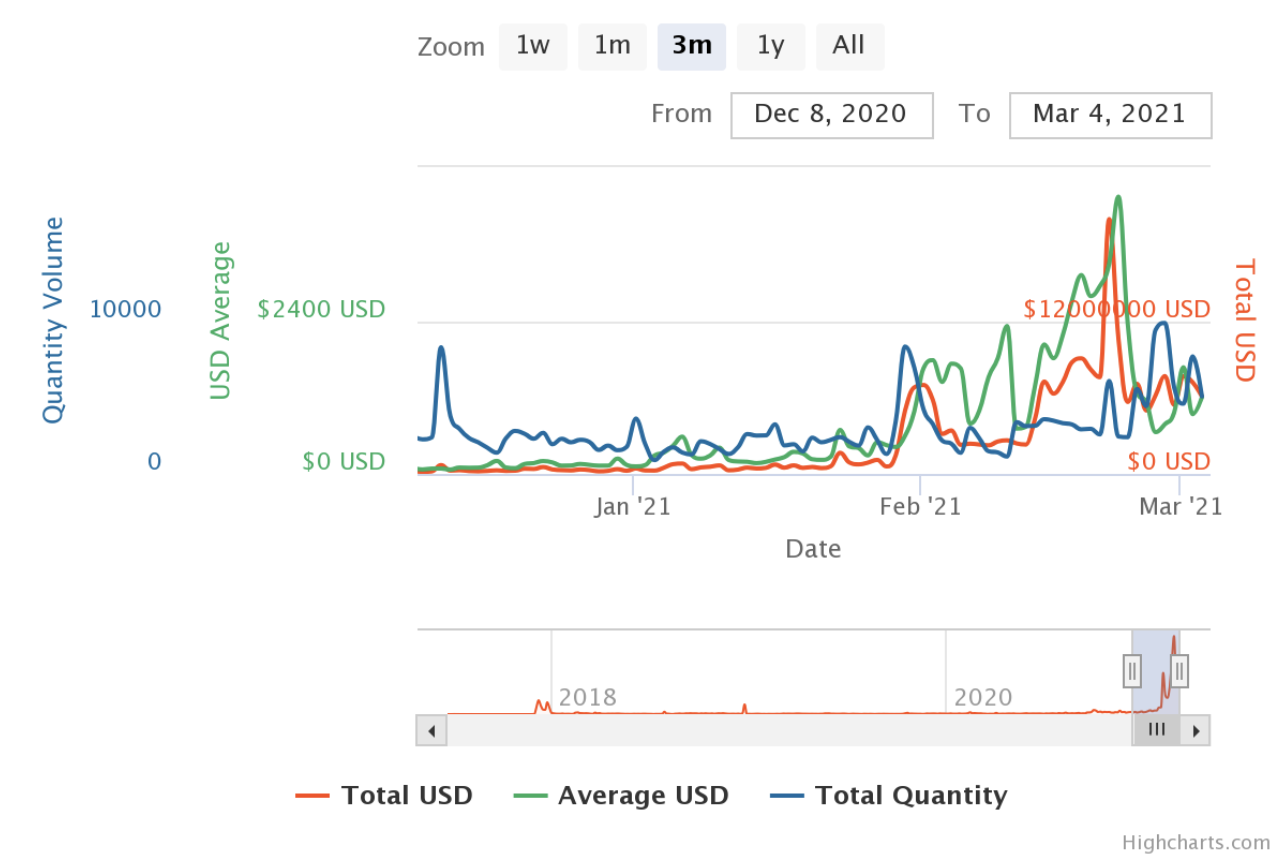Click the right scrollbar arrow in navigator
Image resolution: width=1284 pixels, height=856 pixels.
(1195, 730)
